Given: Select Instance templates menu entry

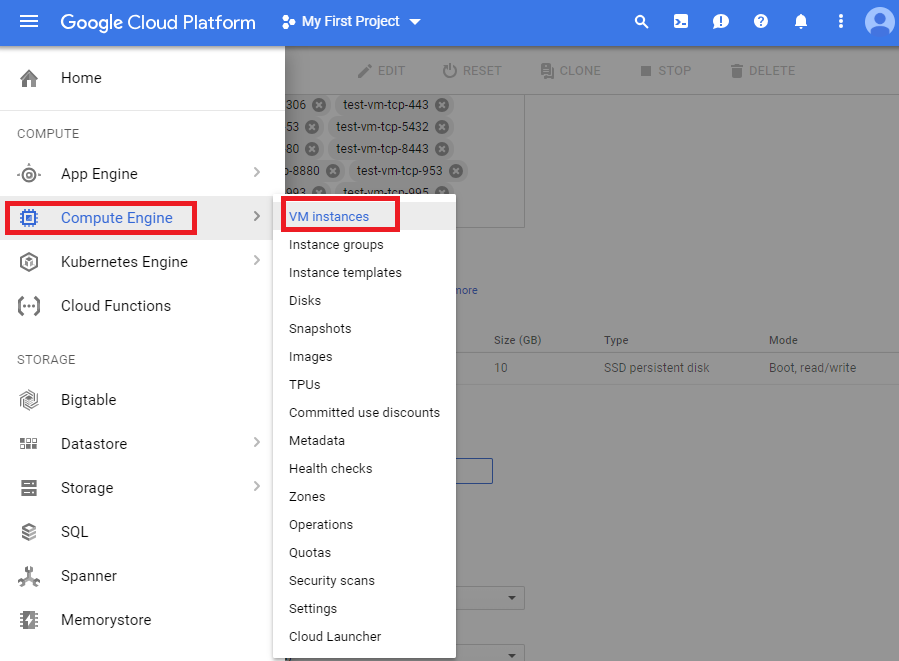Looking at the screenshot, I should coord(345,273).
